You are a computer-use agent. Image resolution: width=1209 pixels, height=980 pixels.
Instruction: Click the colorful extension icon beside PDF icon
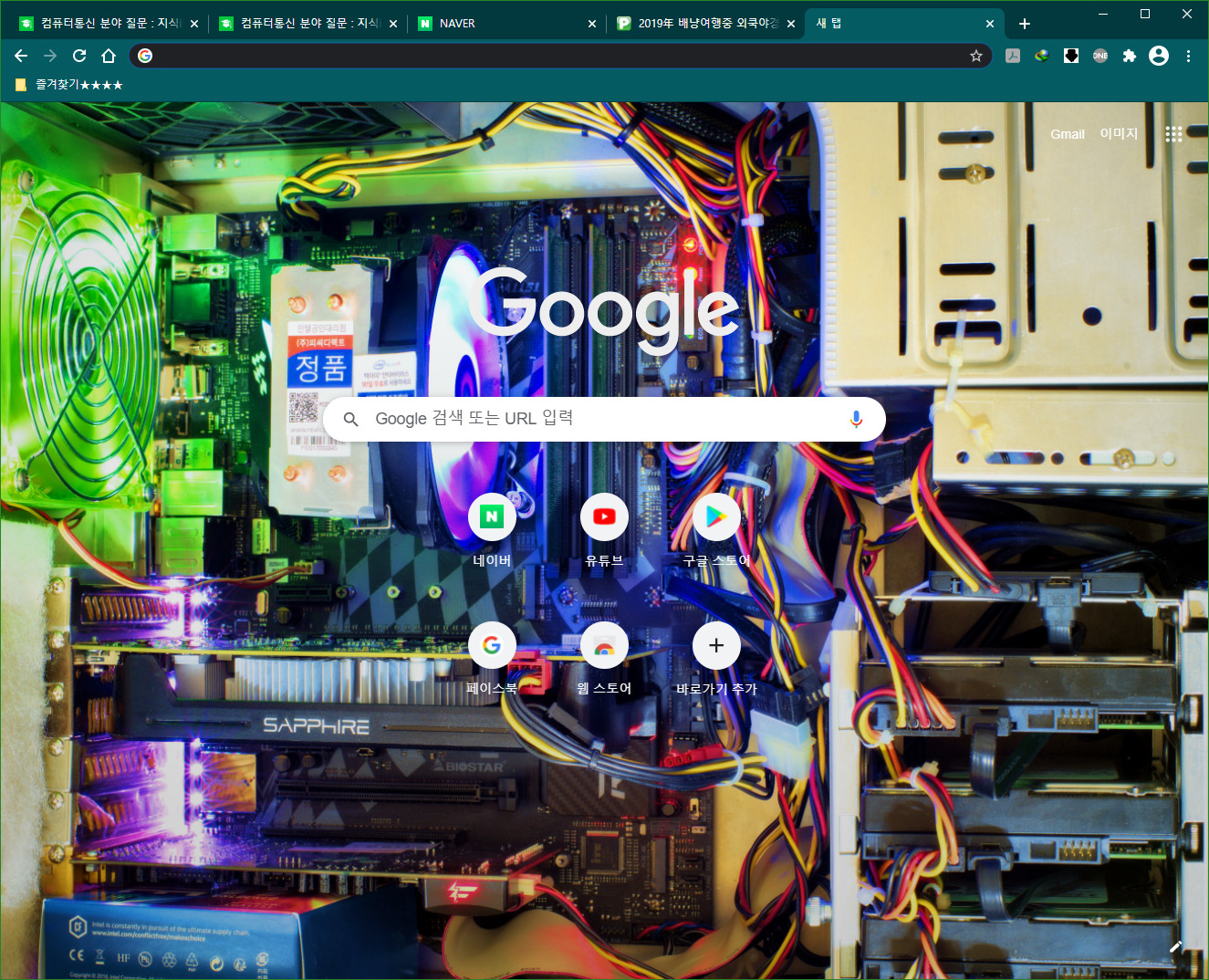(1042, 56)
